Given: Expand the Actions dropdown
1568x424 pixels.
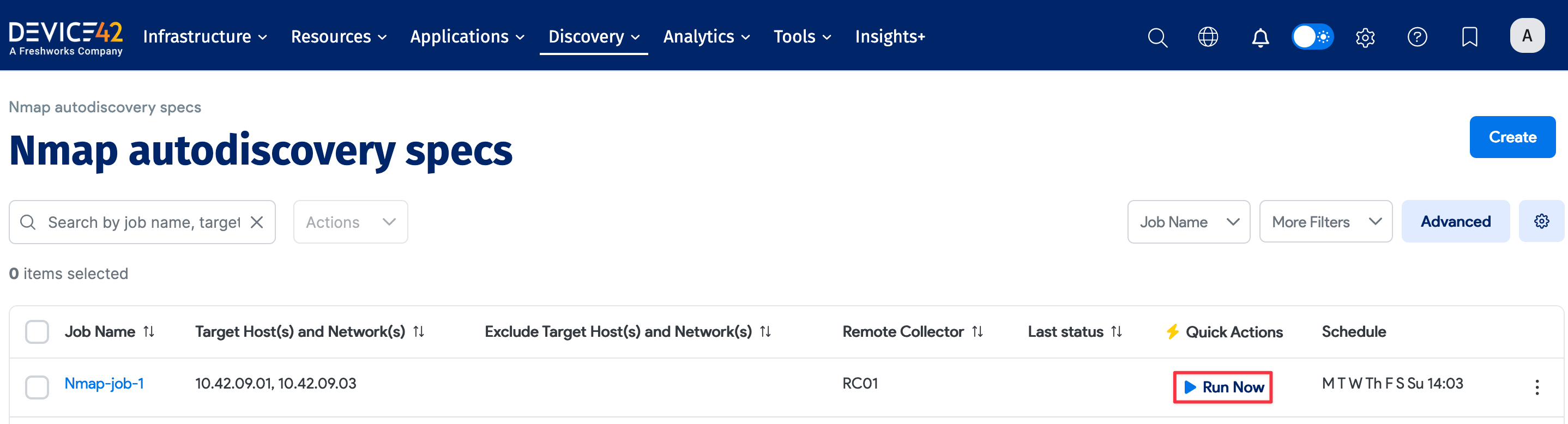Looking at the screenshot, I should click(350, 223).
